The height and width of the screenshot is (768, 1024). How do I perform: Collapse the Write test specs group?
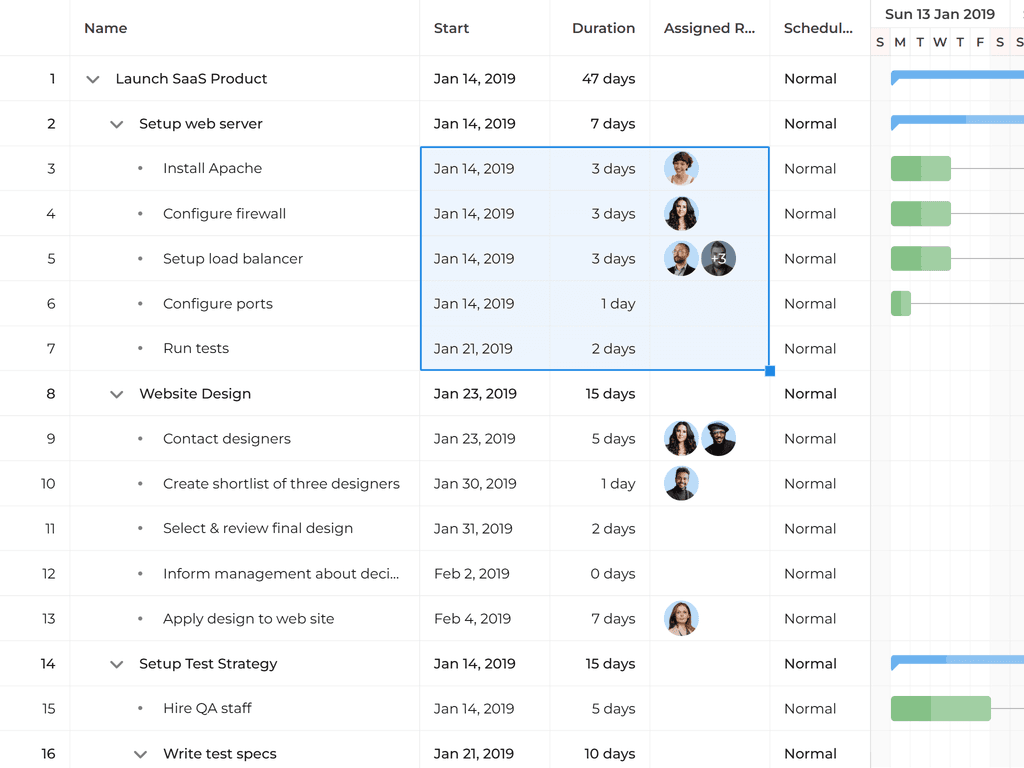pyautogui.click(x=141, y=754)
